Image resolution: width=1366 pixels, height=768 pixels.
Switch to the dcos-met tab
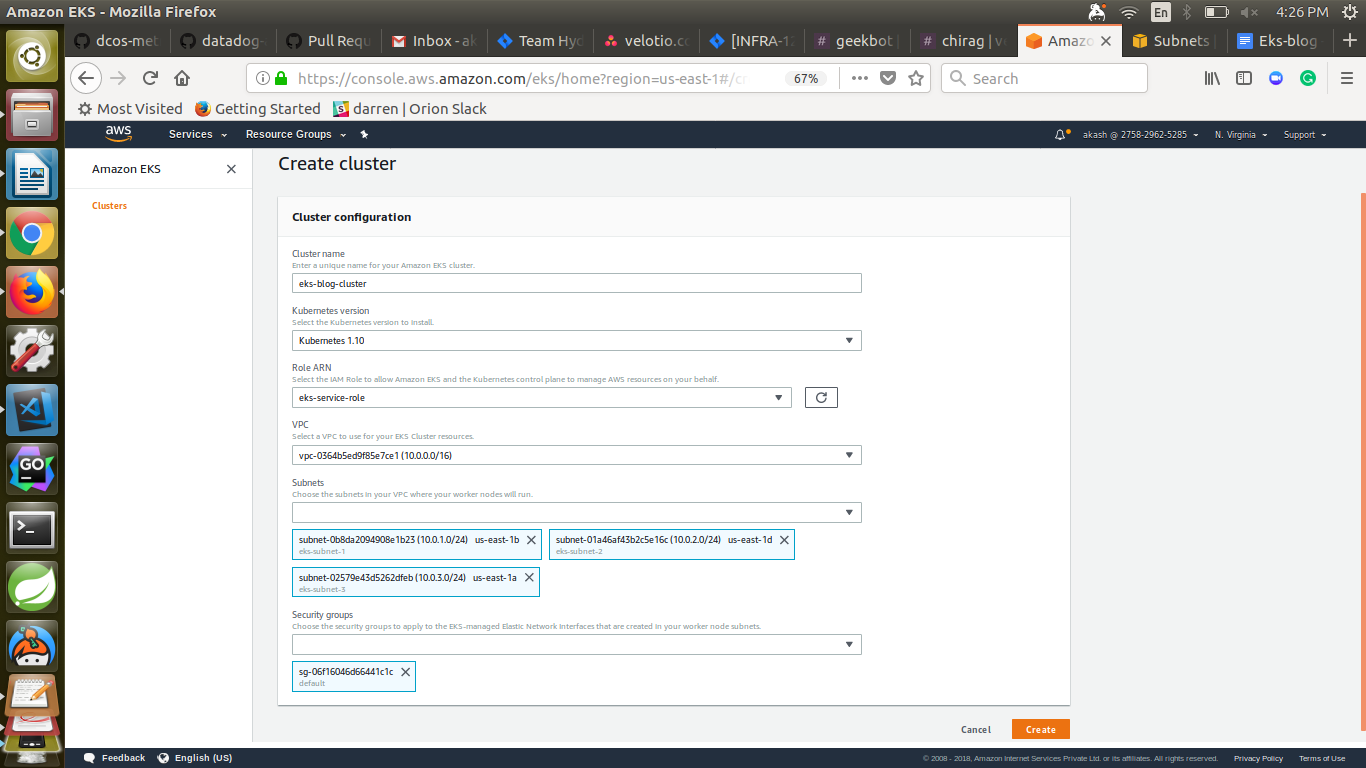click(x=117, y=41)
